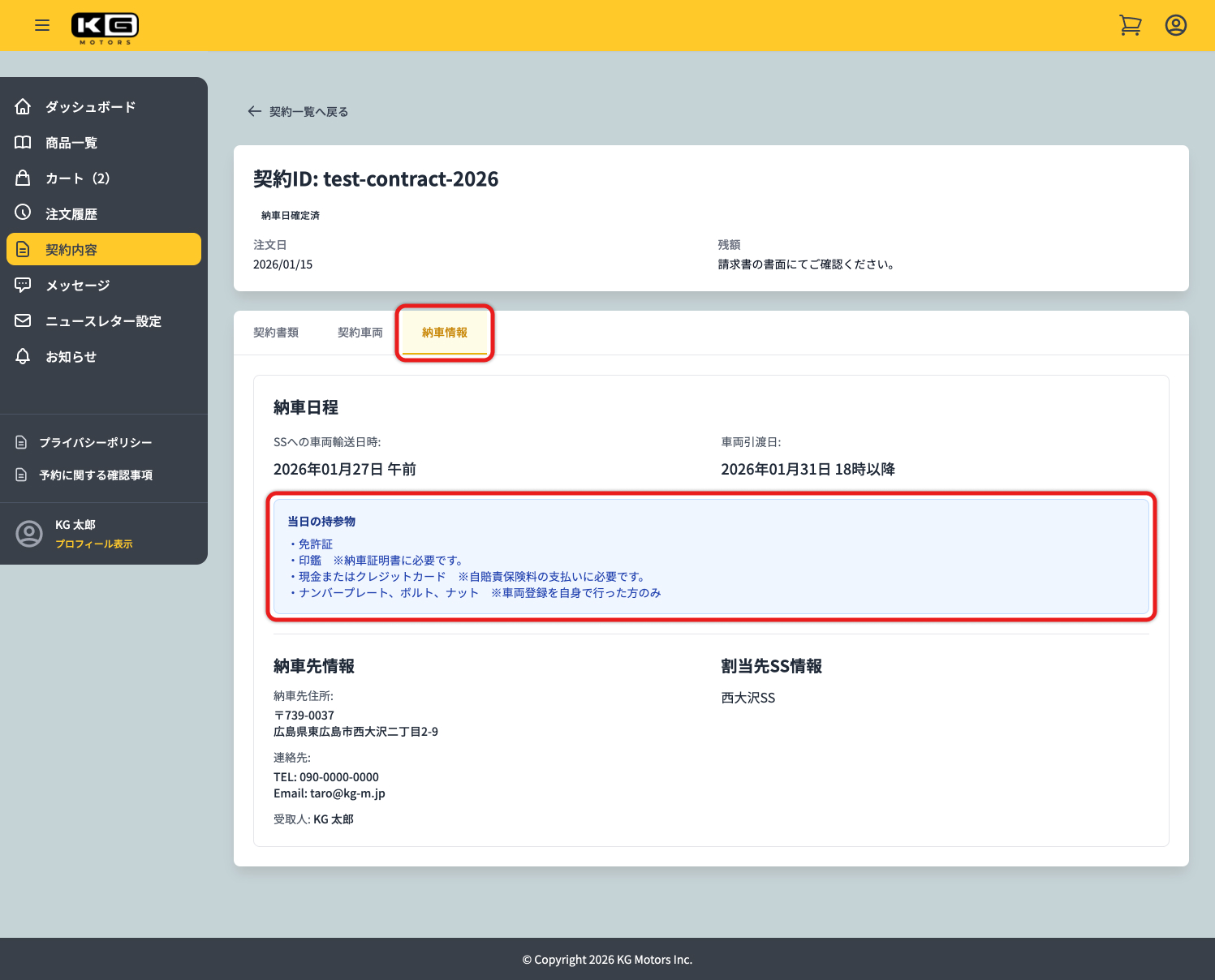1215x980 pixels.
Task: Click the clock icon for 注文履歴
Action: [23, 213]
